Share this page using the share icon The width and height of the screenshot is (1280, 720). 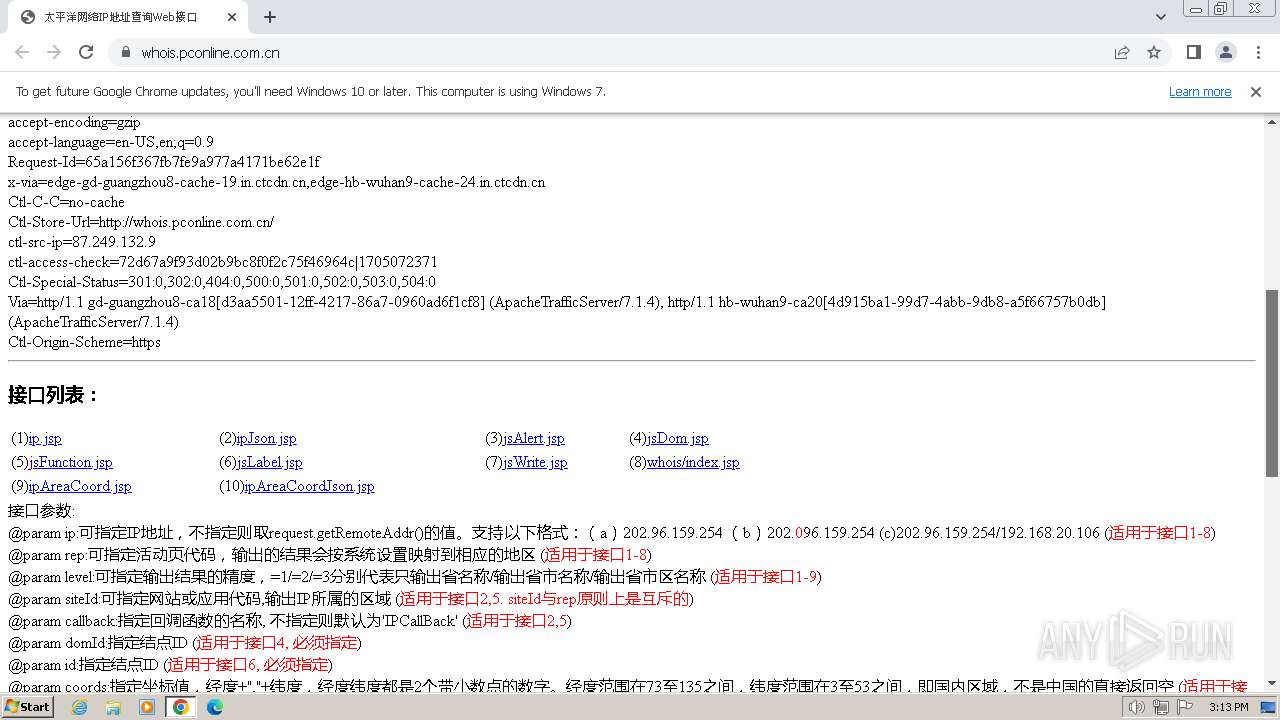pos(1122,53)
